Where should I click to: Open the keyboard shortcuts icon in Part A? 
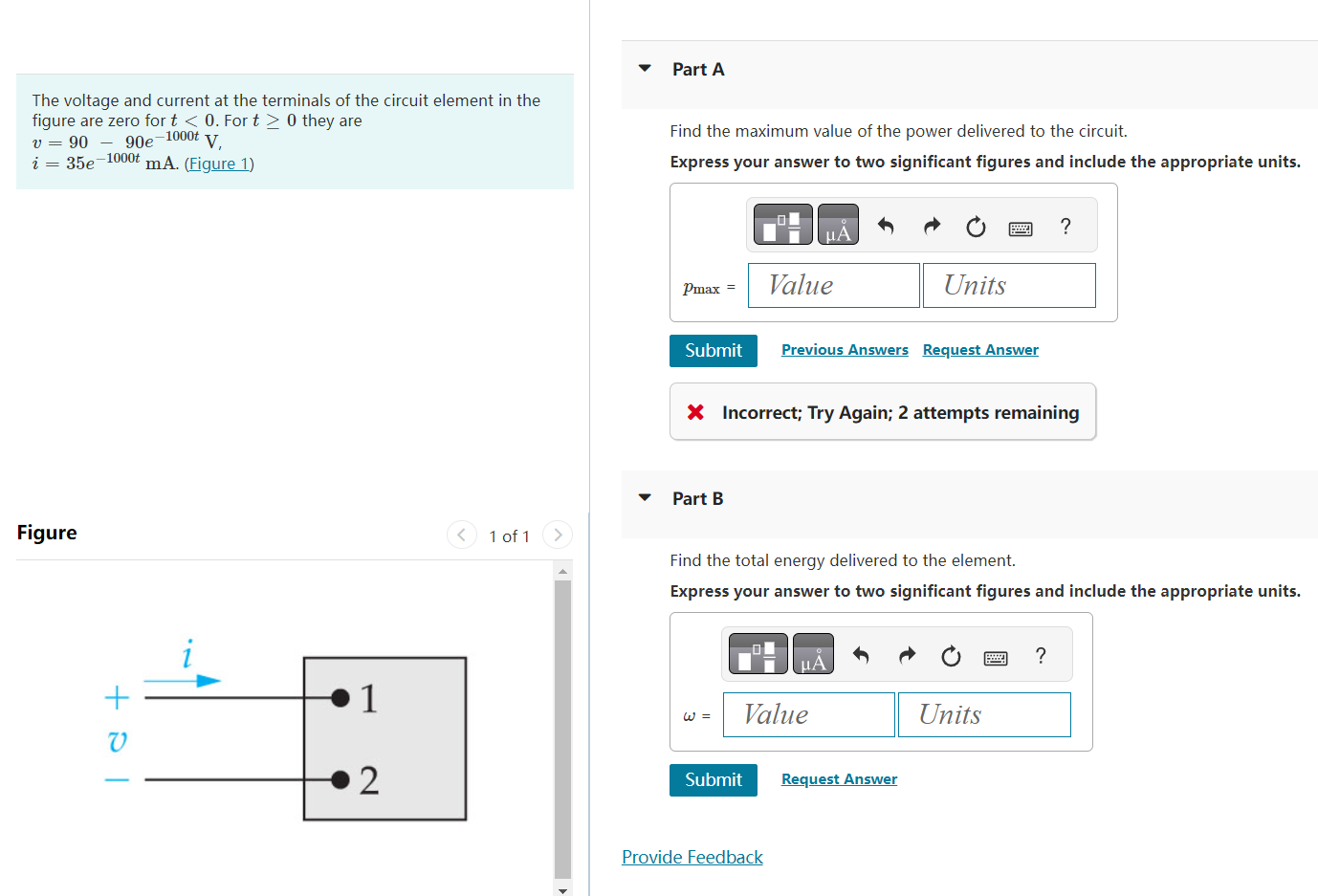[x=1020, y=228]
